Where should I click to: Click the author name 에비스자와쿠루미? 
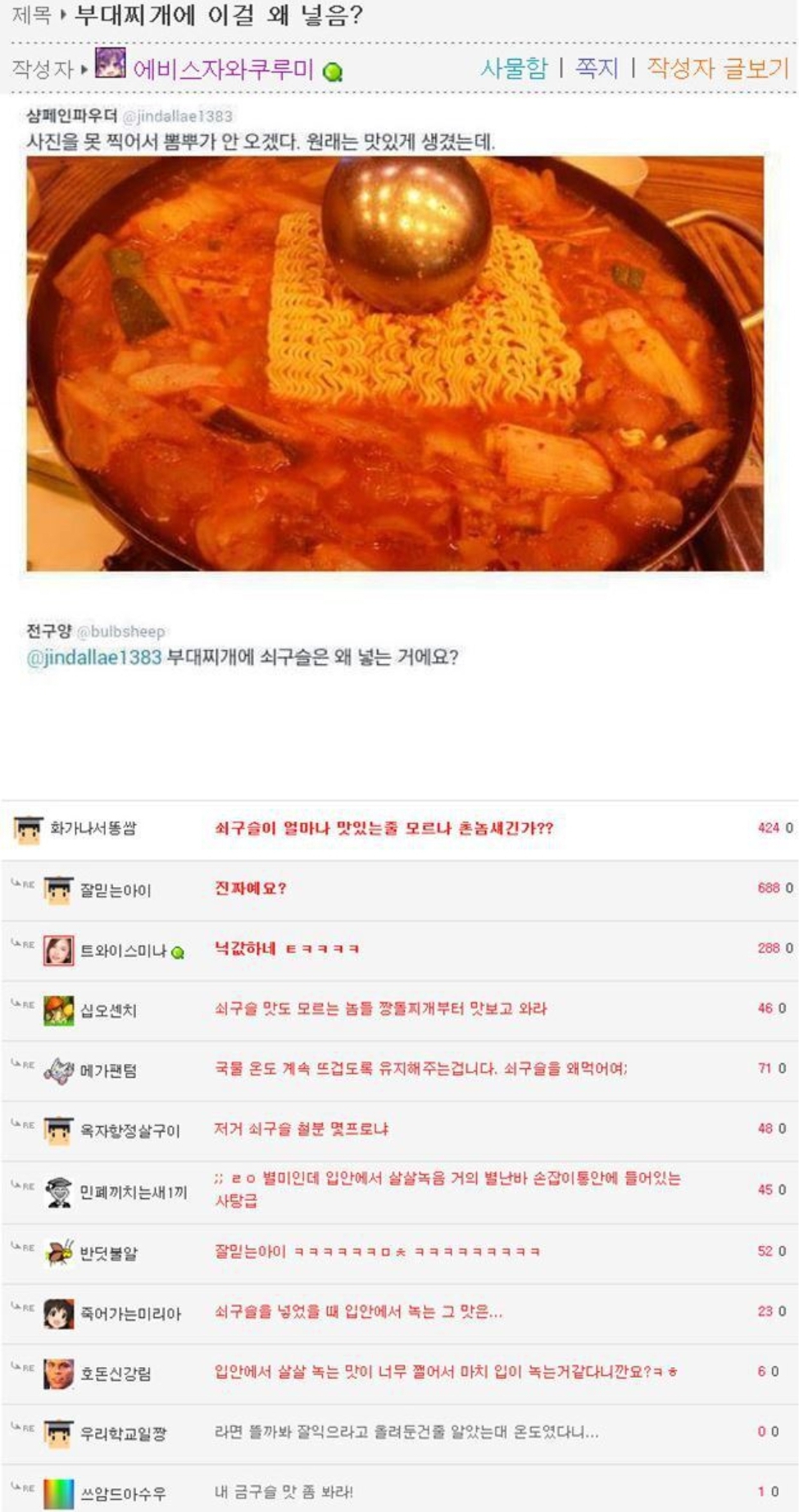(223, 69)
